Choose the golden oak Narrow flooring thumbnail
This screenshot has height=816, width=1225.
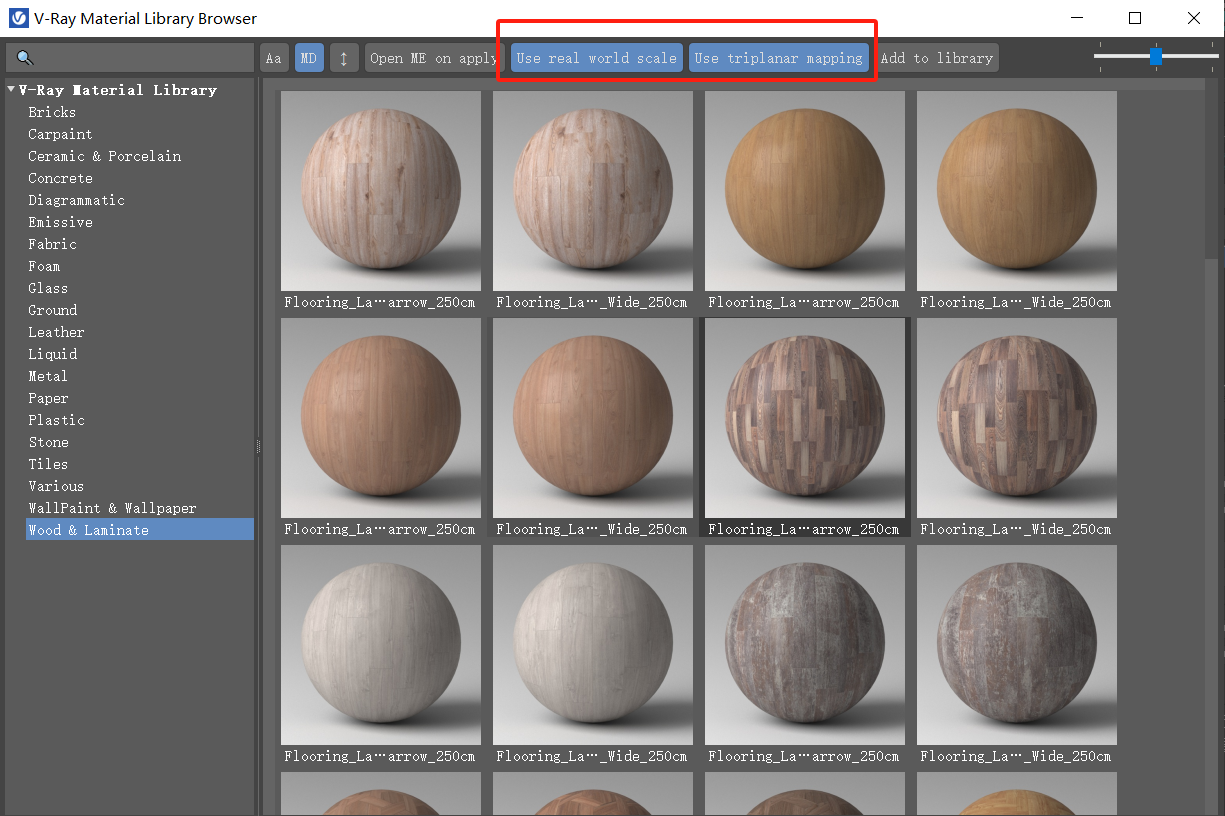coord(805,191)
